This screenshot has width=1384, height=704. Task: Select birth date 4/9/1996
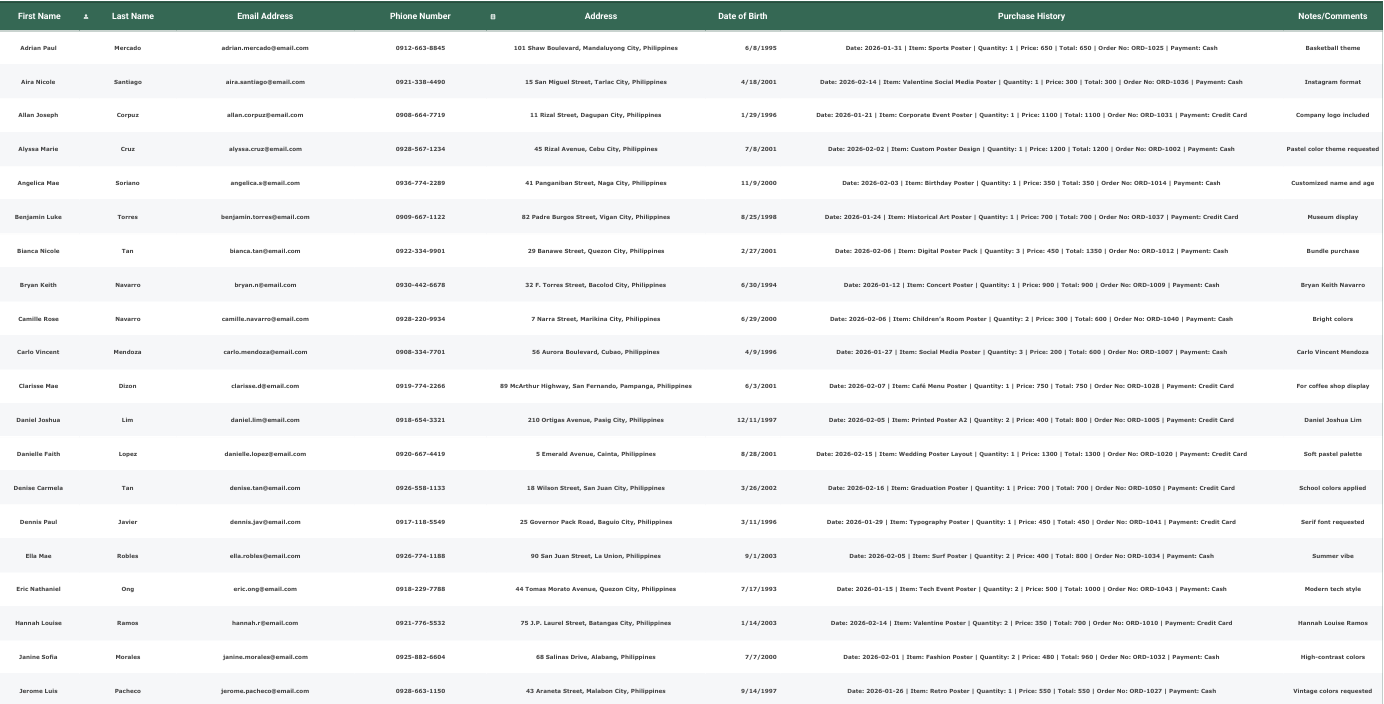coord(760,352)
